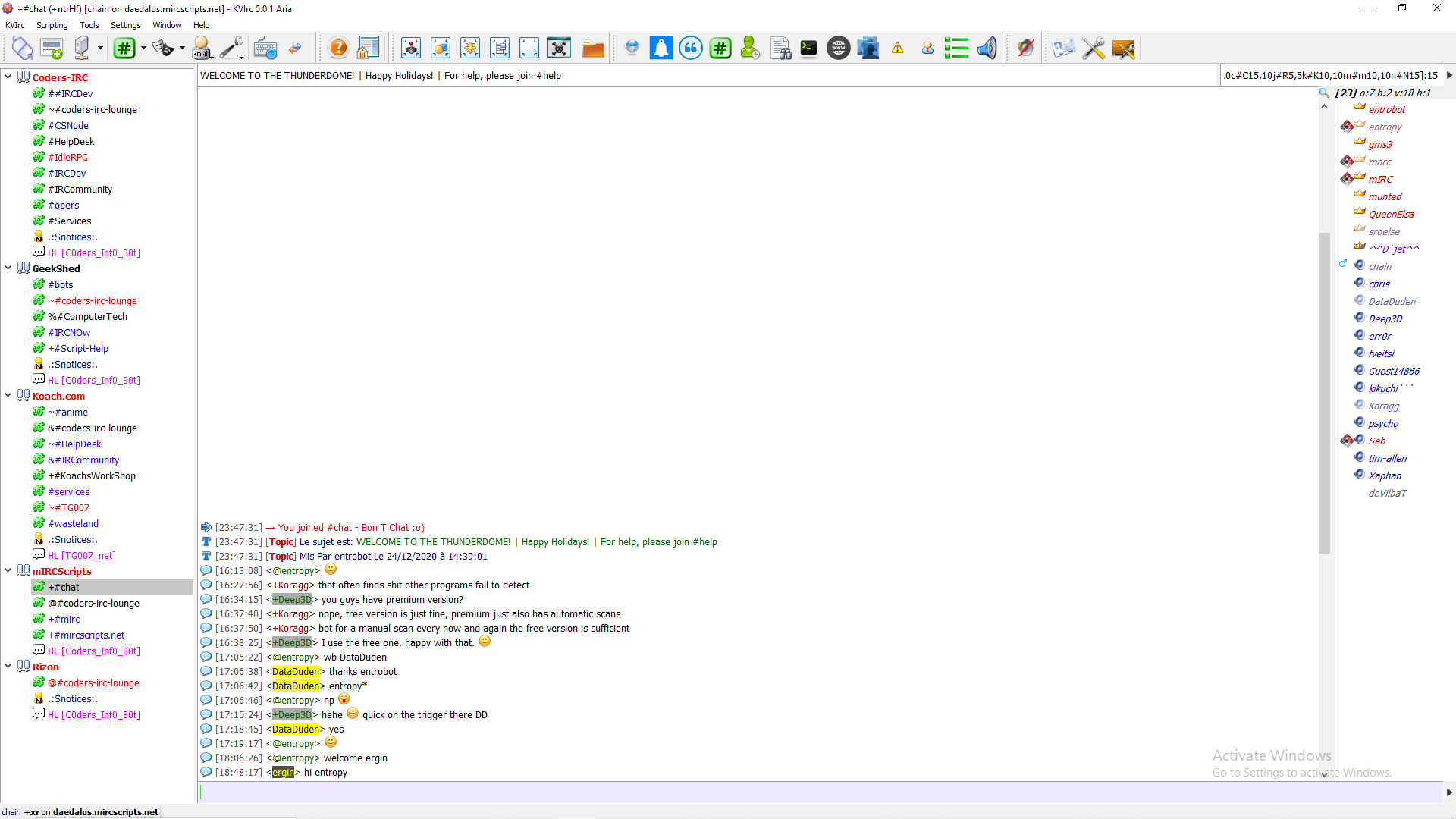
Task: Click the channel topic text bar
Action: tap(708, 75)
